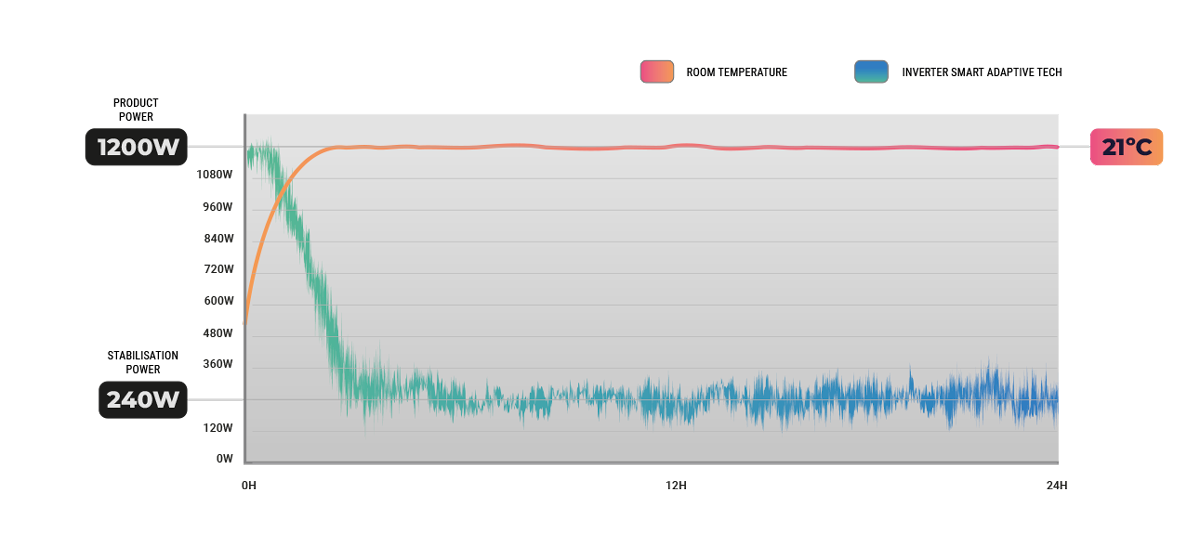The image size is (1200, 547).
Task: Select the 1200W product power badge
Action: pyautogui.click(x=137, y=148)
